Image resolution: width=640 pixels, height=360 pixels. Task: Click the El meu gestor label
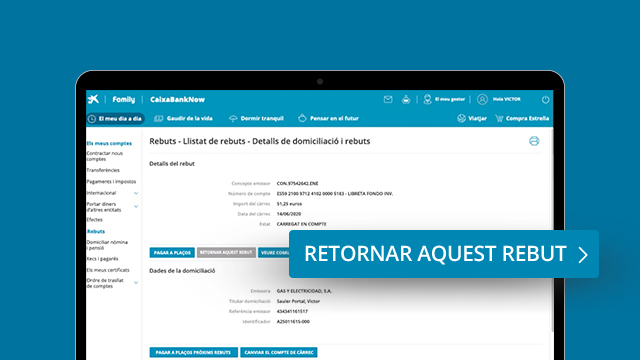450,99
